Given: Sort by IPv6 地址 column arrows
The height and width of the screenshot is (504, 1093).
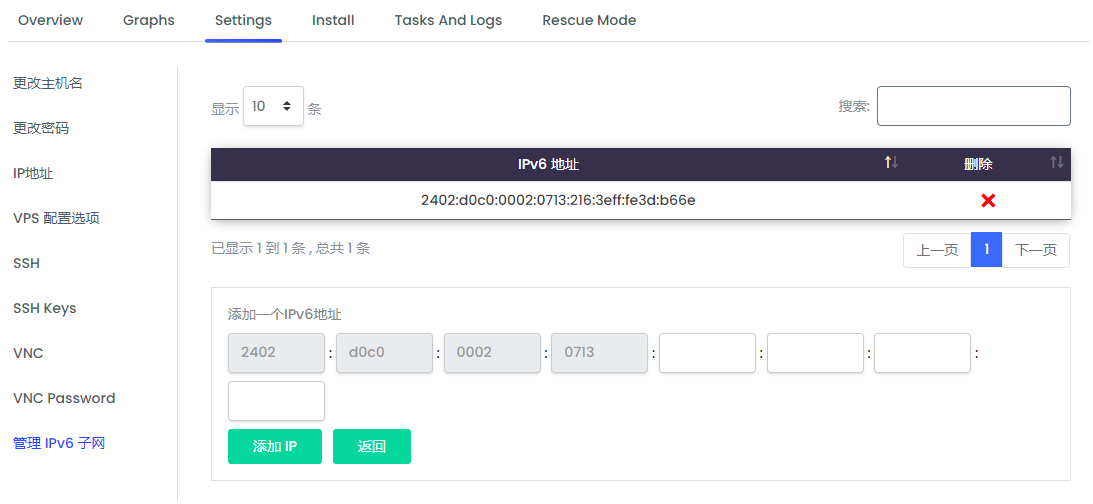Looking at the screenshot, I should (x=891, y=162).
